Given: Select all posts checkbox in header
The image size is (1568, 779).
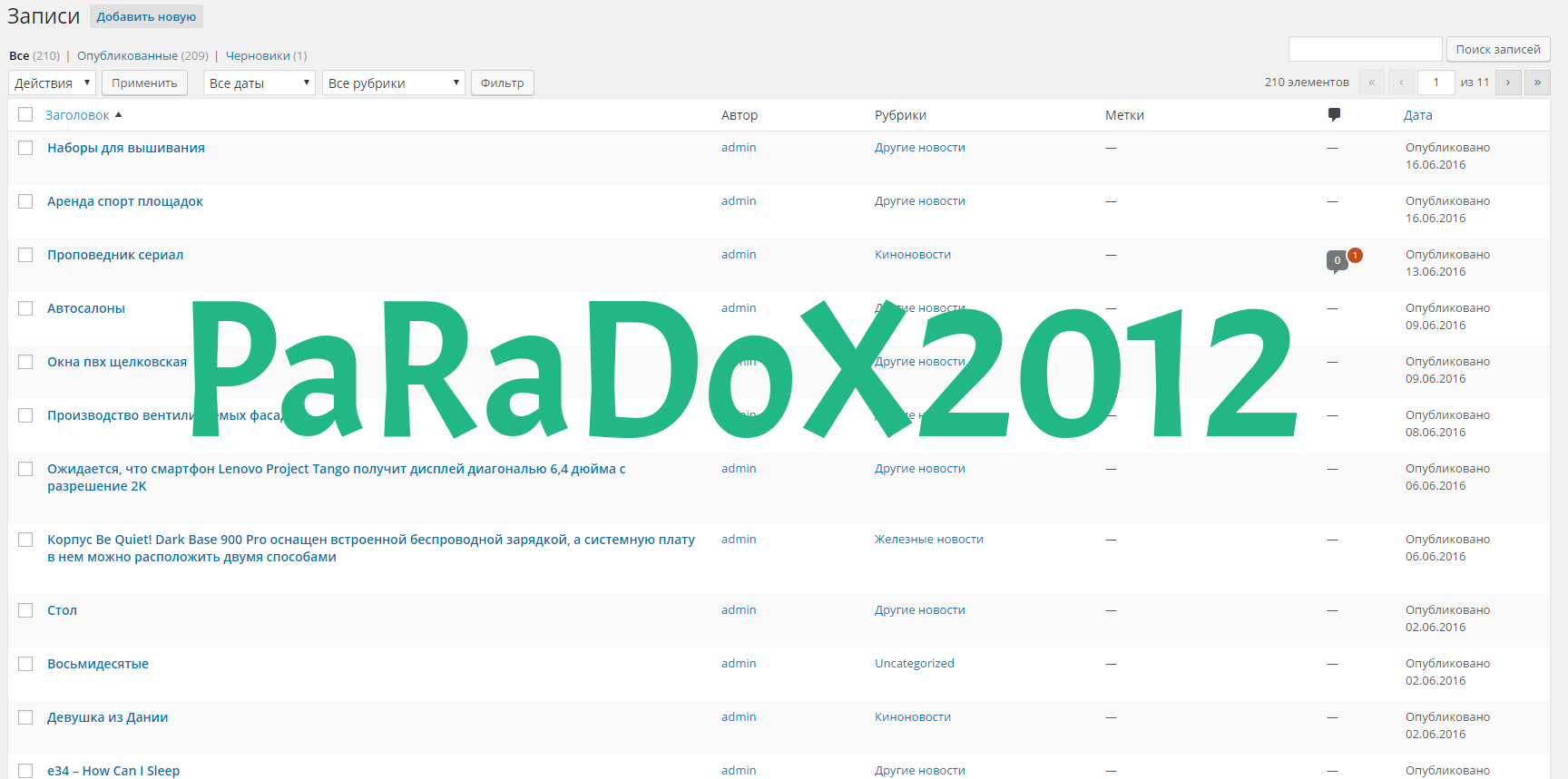Looking at the screenshot, I should click(x=25, y=114).
